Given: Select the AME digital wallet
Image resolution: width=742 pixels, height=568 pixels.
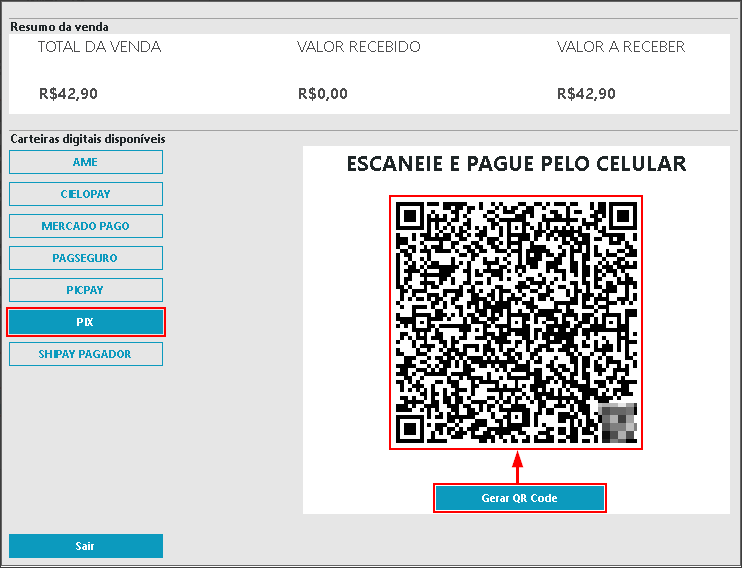Looking at the screenshot, I should tap(86, 162).
